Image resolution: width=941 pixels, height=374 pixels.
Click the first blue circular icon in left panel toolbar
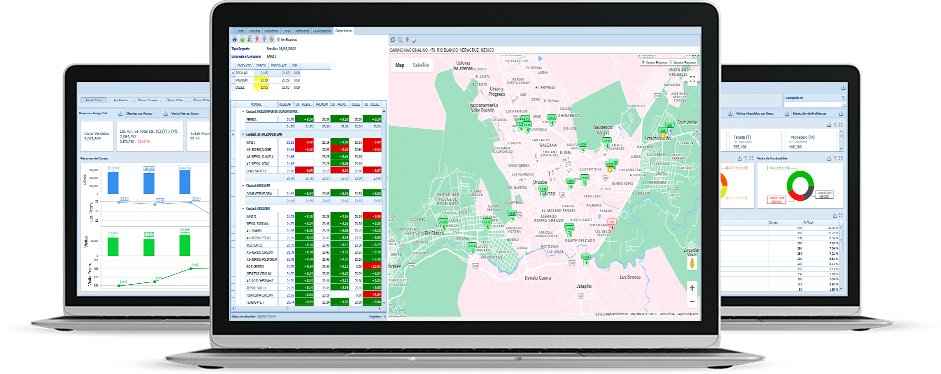pyautogui.click(x=235, y=39)
